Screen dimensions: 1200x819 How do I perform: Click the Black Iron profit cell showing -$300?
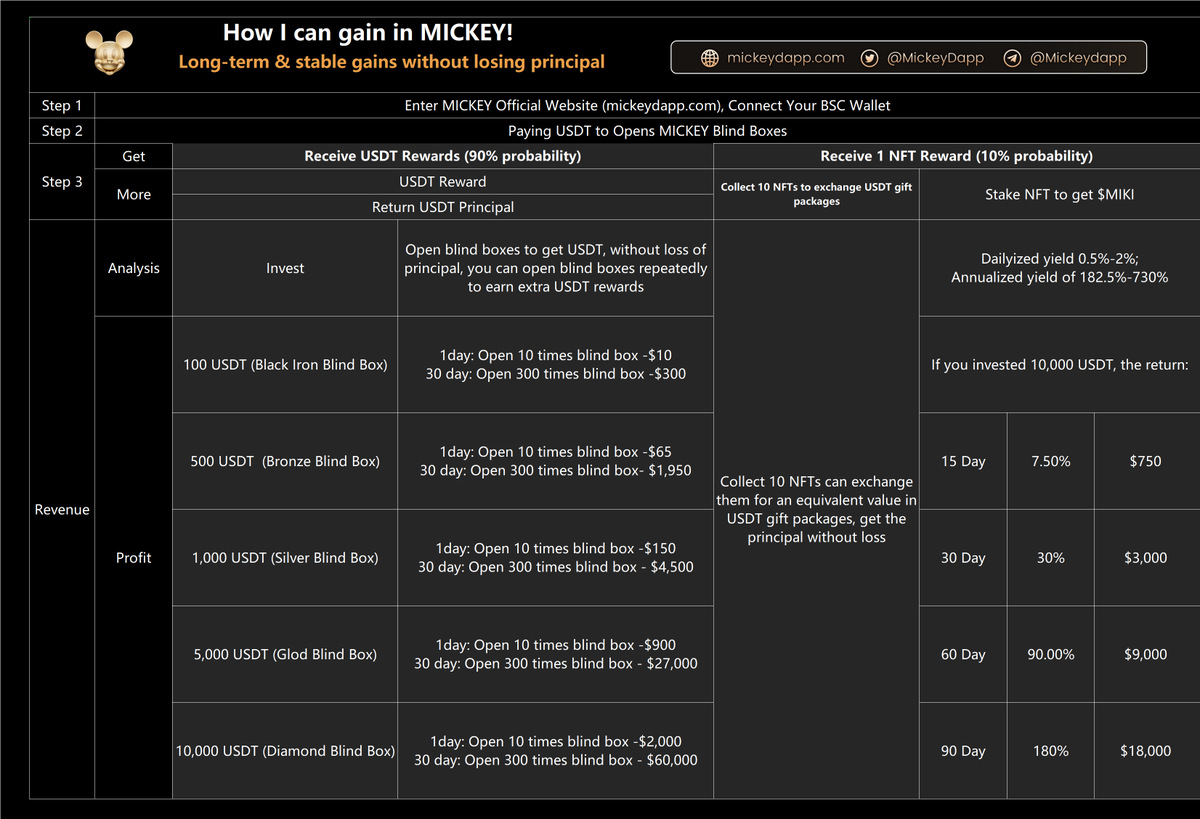pyautogui.click(x=555, y=365)
